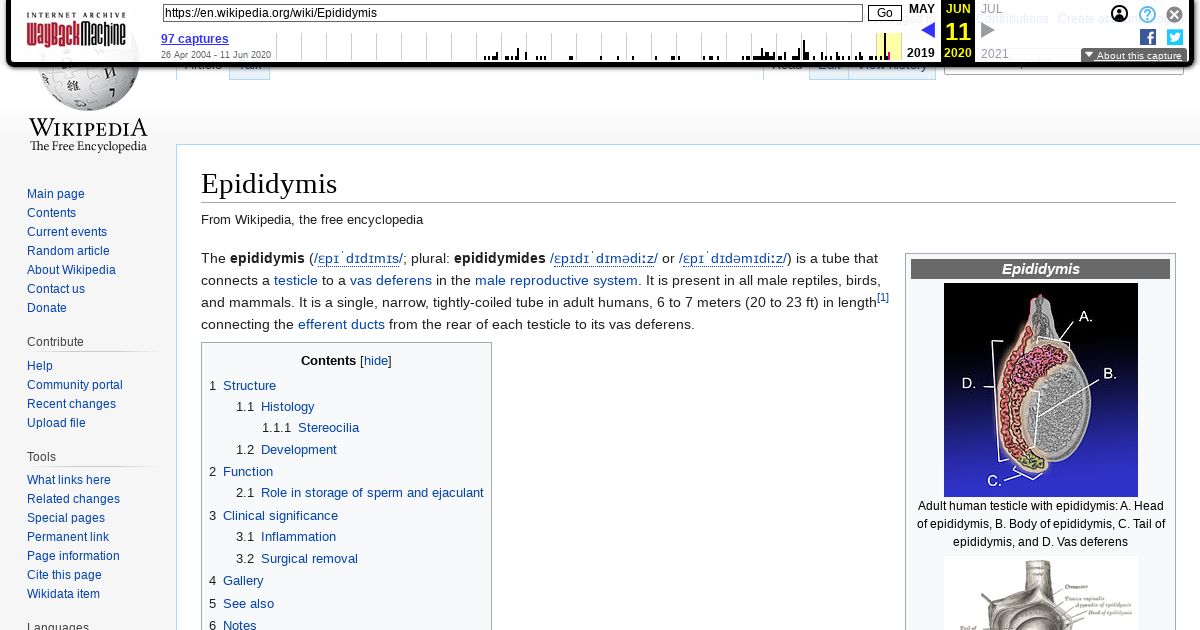The width and height of the screenshot is (1200, 630).
Task: Open Special pages
Action: click(66, 518)
